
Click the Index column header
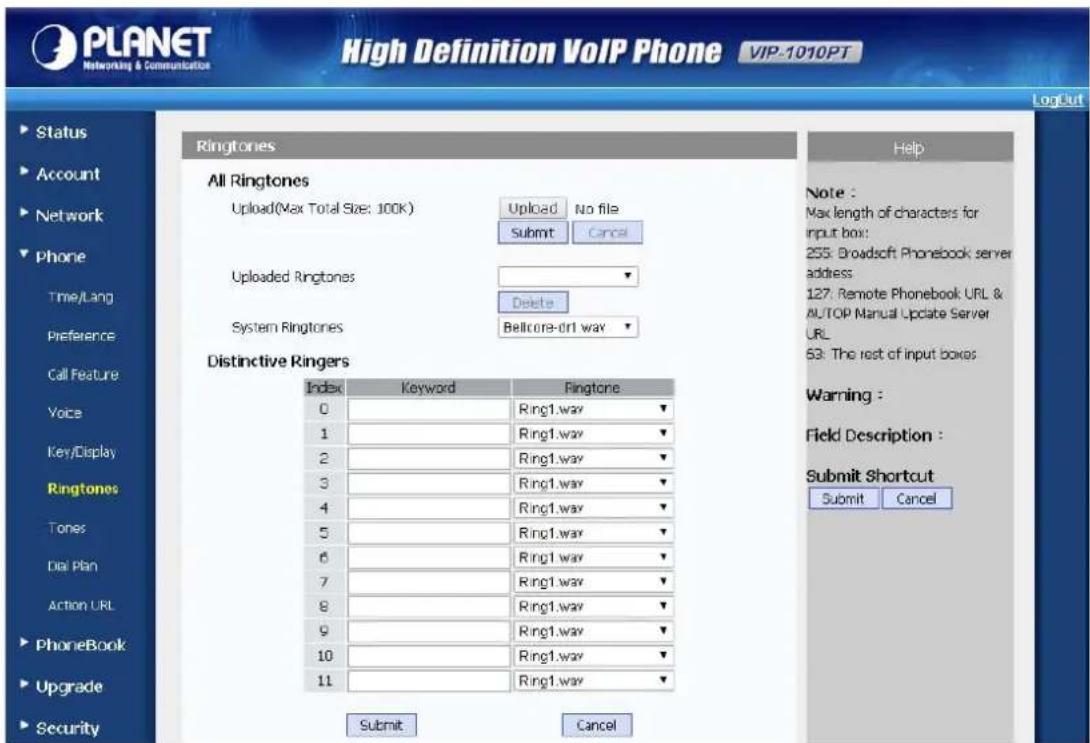pyautogui.click(x=324, y=388)
